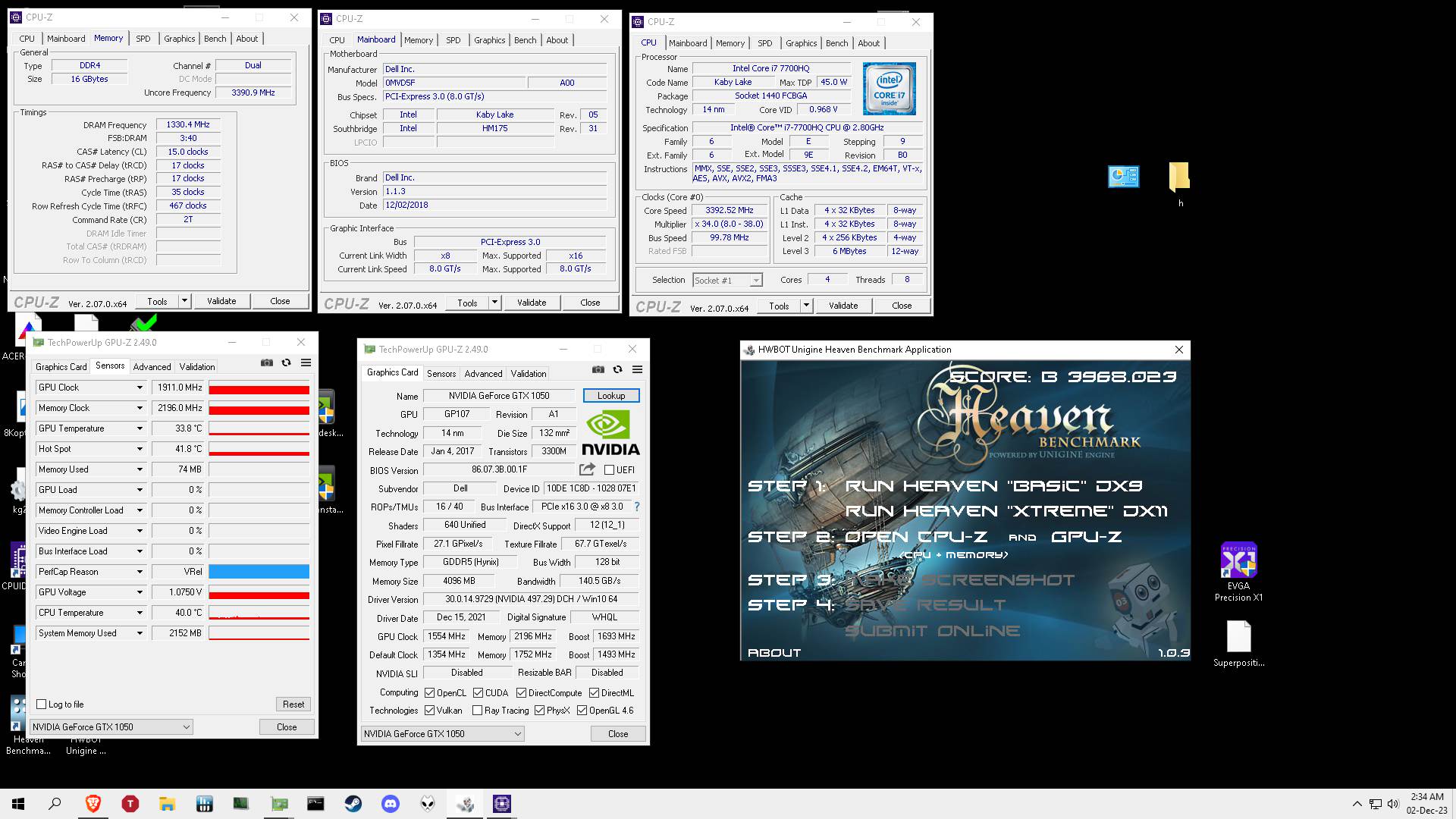Open the desktop folder named h
The height and width of the screenshot is (819, 1456).
click(1179, 184)
